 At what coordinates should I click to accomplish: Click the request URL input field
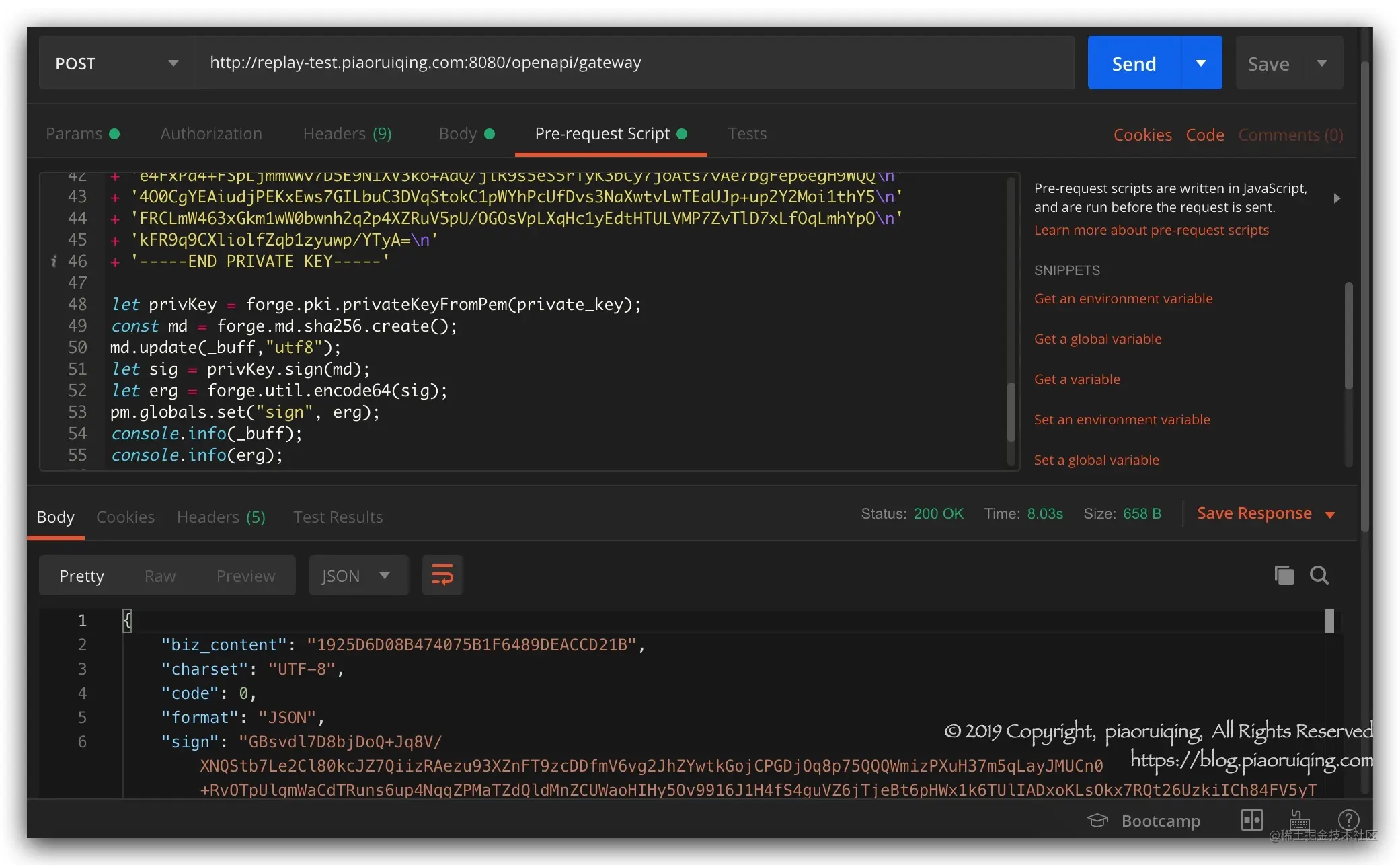pyautogui.click(x=635, y=63)
